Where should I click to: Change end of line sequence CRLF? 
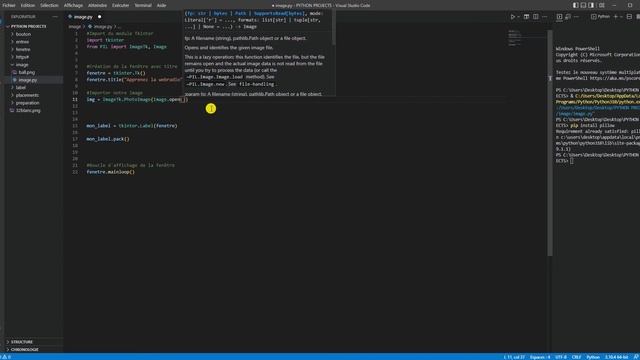pos(576,357)
